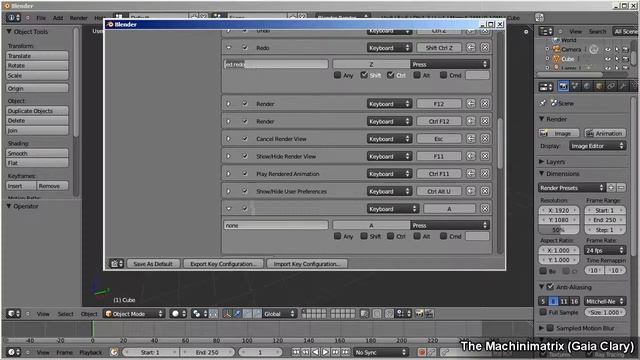Click play animation button in timeline
Screen dimensions: 640x360
pyautogui.click(x=325, y=352)
